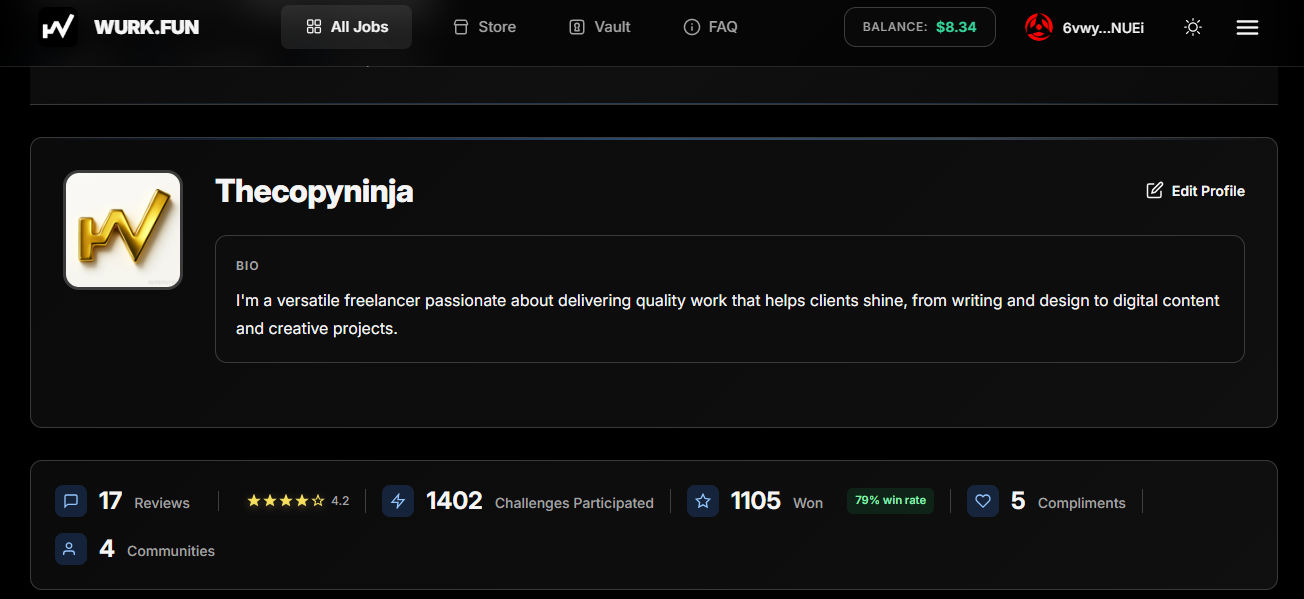Click the Edit Profile pencil icon
The image size is (1304, 599).
[x=1154, y=190]
